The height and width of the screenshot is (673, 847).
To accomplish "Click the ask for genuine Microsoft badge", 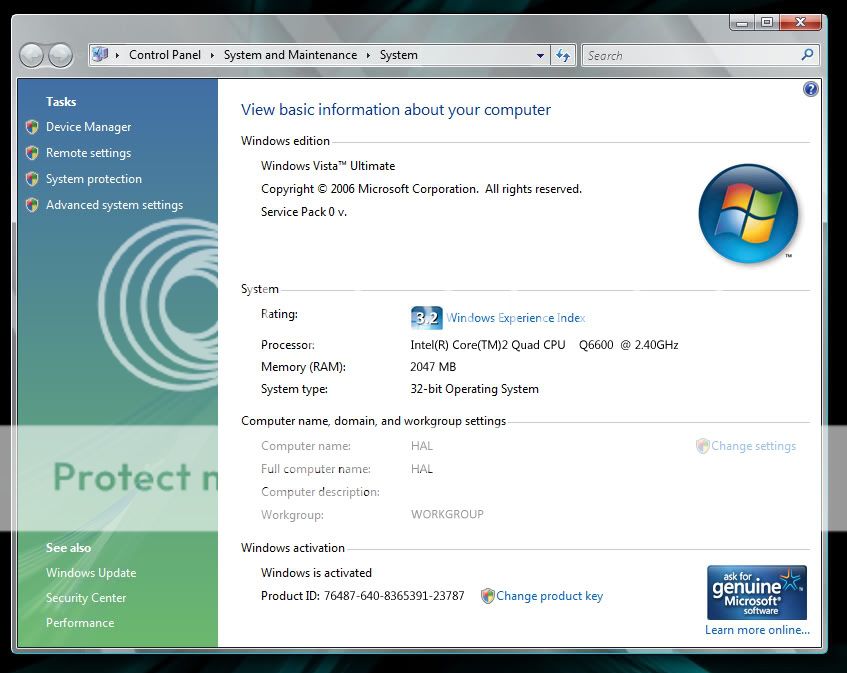I will tap(756, 593).
